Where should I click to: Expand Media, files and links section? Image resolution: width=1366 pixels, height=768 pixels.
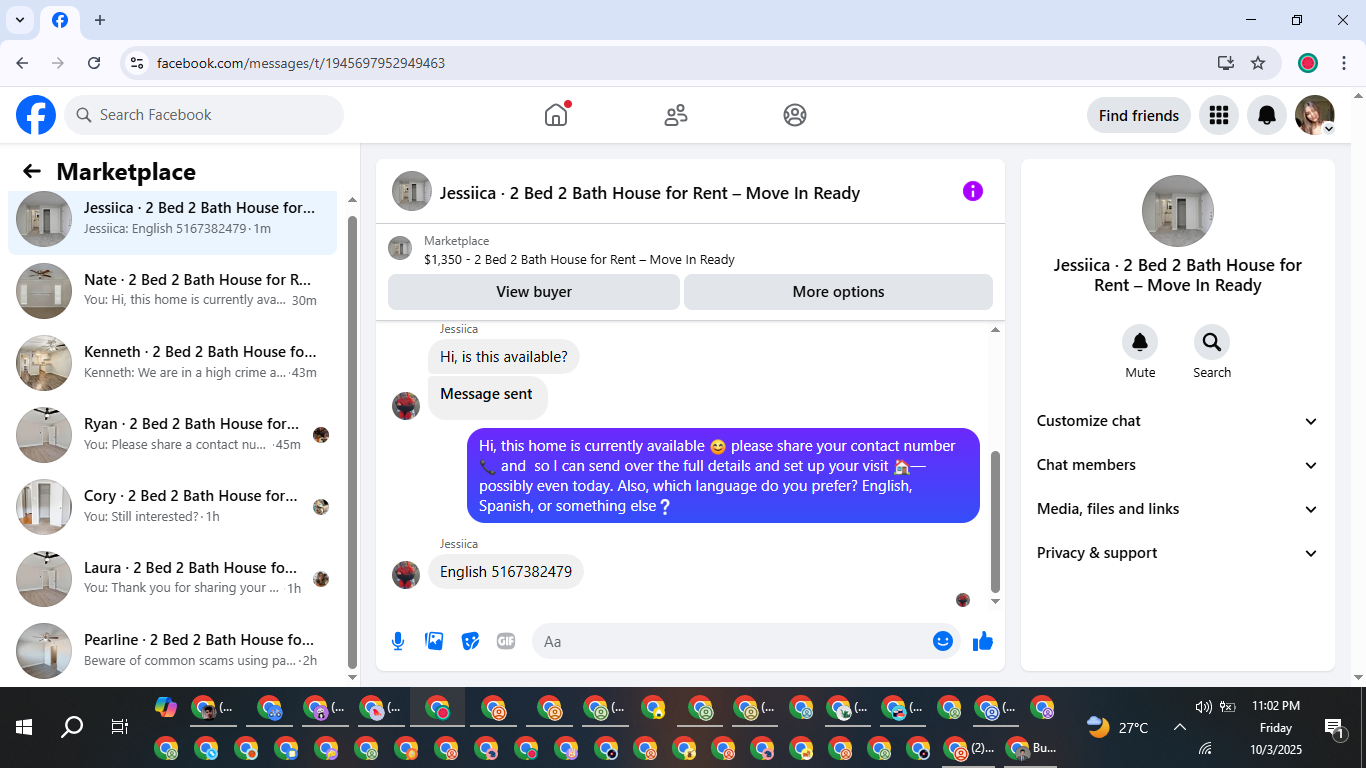[1178, 509]
